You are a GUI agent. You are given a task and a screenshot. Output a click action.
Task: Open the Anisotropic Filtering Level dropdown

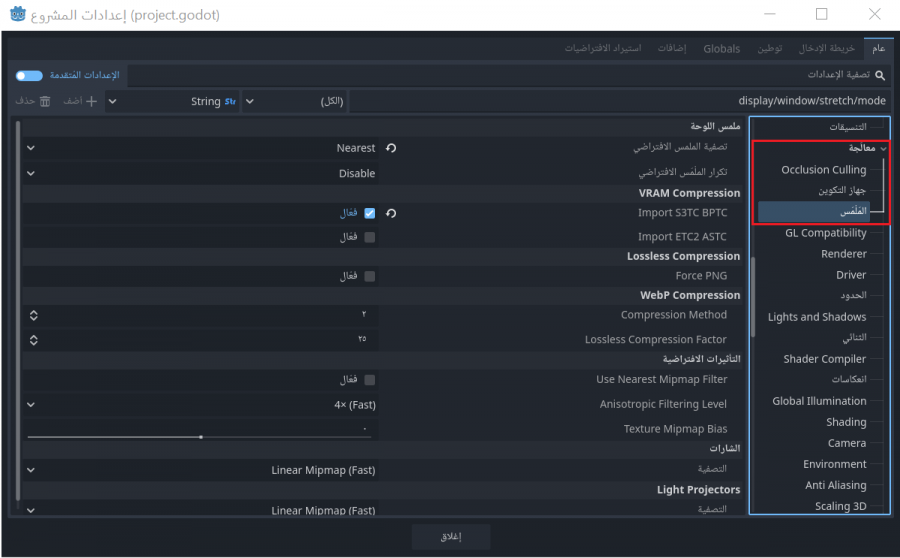point(200,405)
